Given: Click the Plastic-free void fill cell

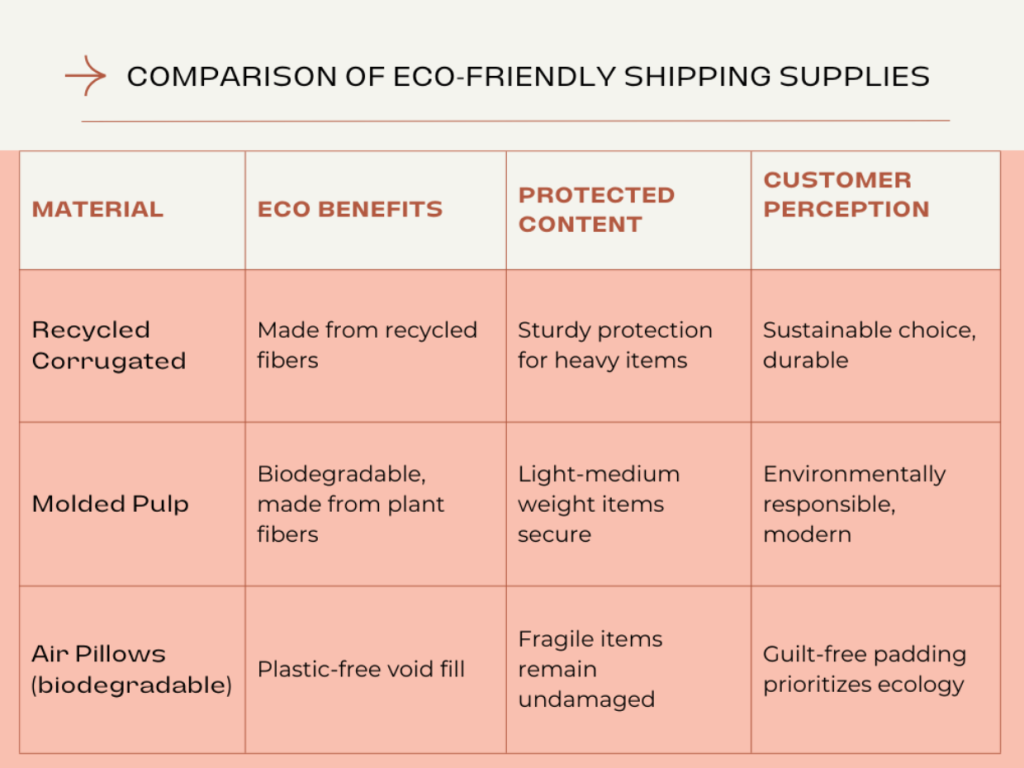Looking at the screenshot, I should [x=361, y=669].
